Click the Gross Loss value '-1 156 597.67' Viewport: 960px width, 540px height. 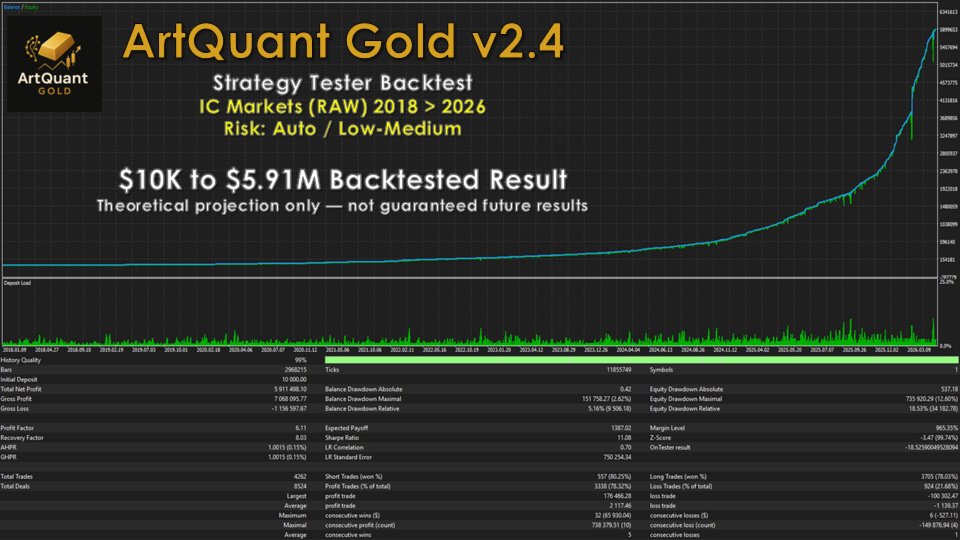point(289,409)
